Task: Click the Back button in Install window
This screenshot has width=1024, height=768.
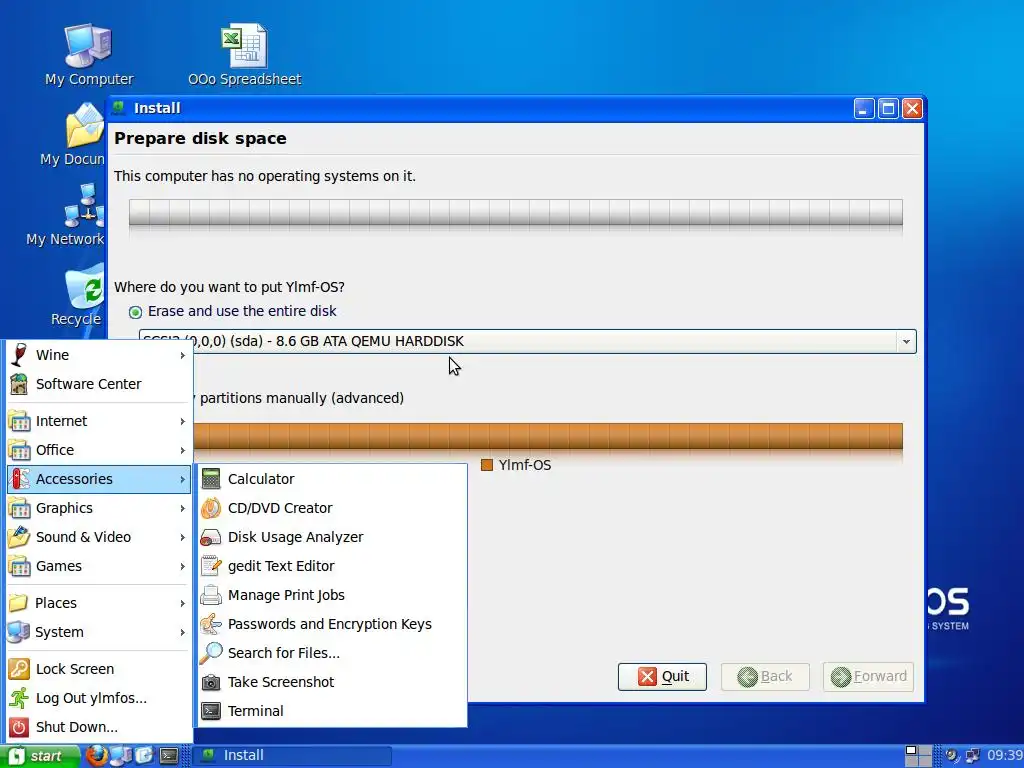Action: tap(765, 677)
